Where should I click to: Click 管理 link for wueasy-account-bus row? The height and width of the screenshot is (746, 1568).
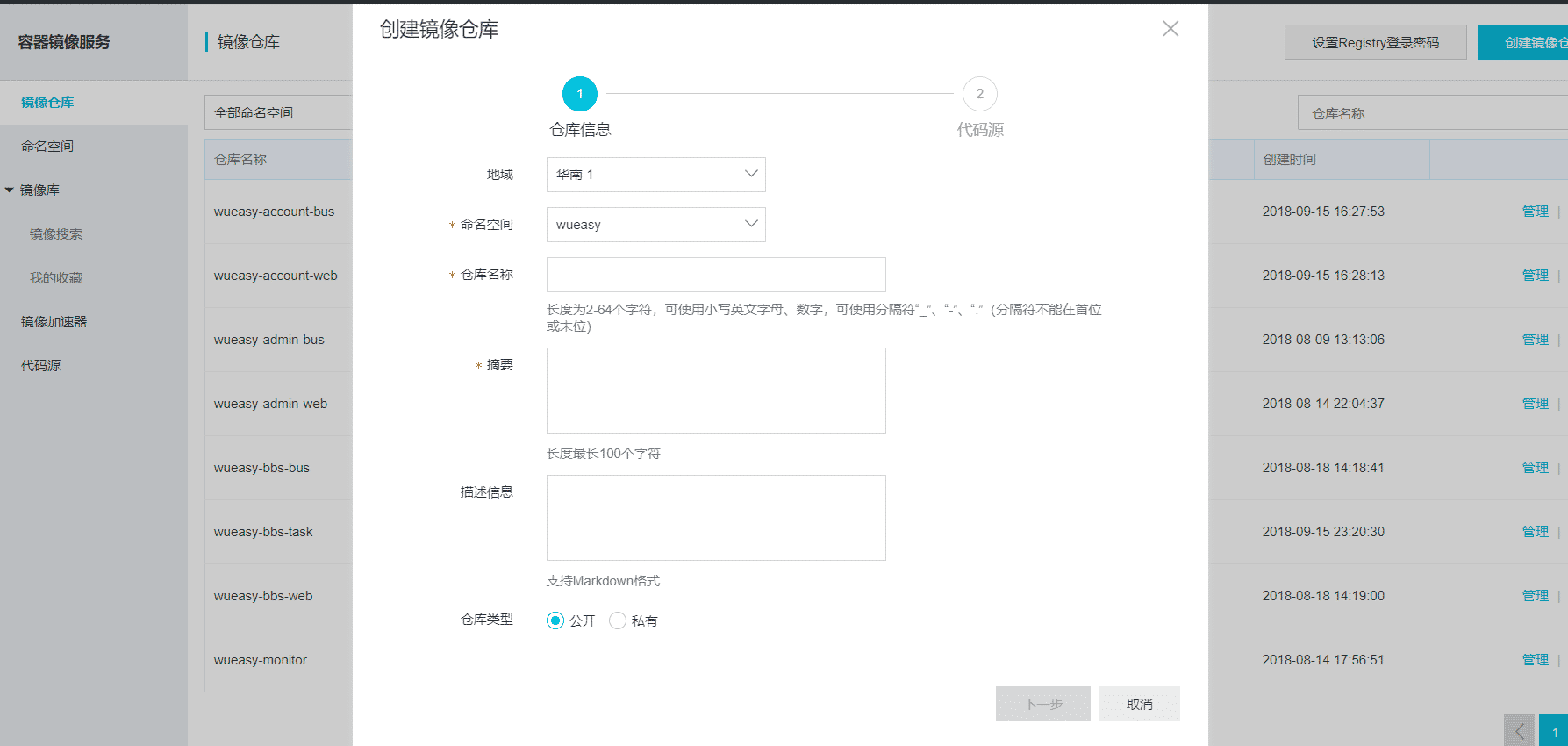click(x=1535, y=212)
